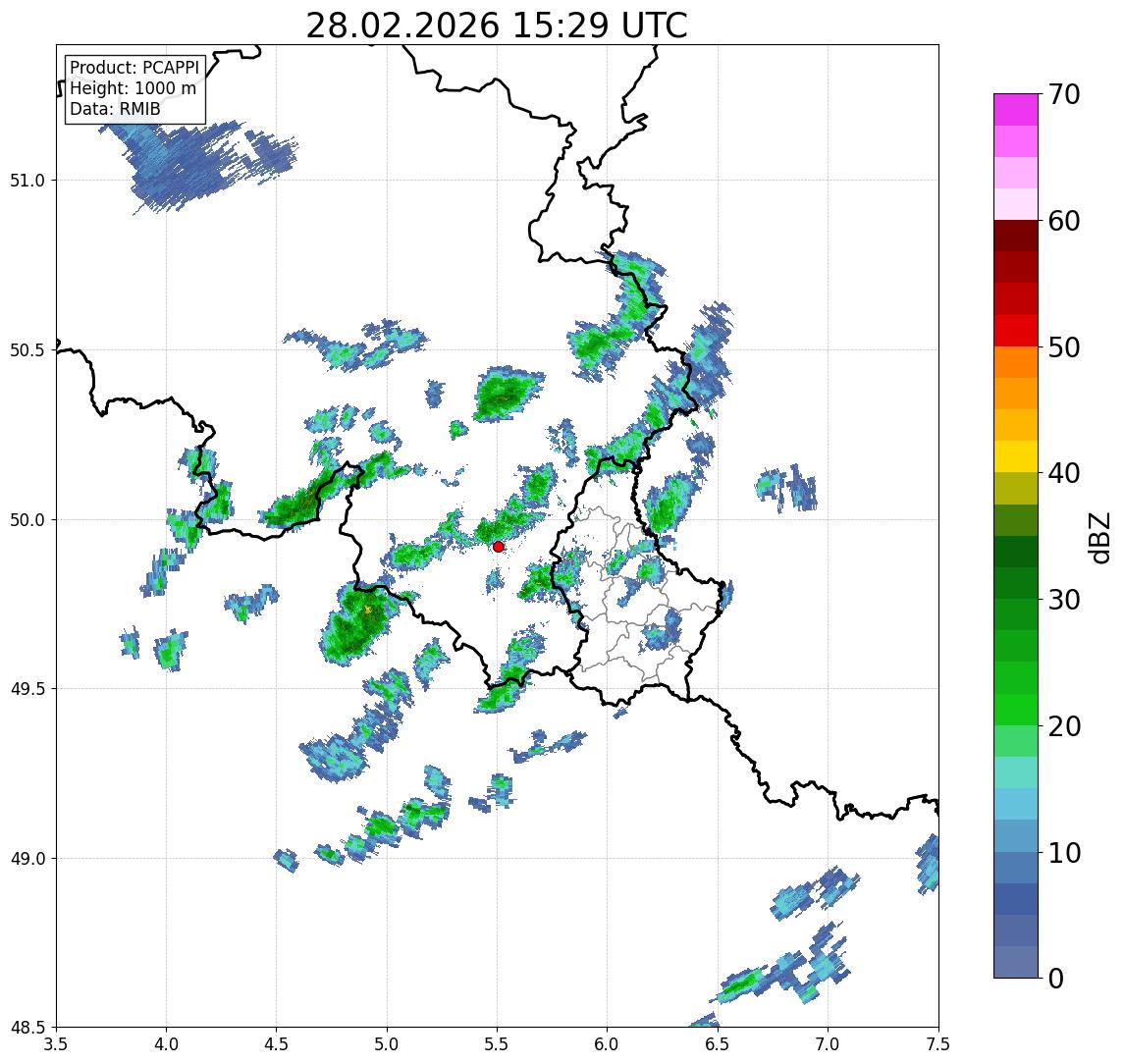Click the colorbar tick label "20"

1064,726
